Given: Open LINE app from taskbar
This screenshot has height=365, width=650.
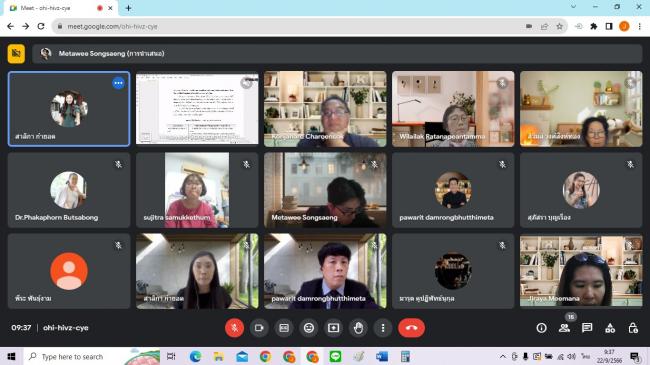Looking at the screenshot, I should 335,356.
